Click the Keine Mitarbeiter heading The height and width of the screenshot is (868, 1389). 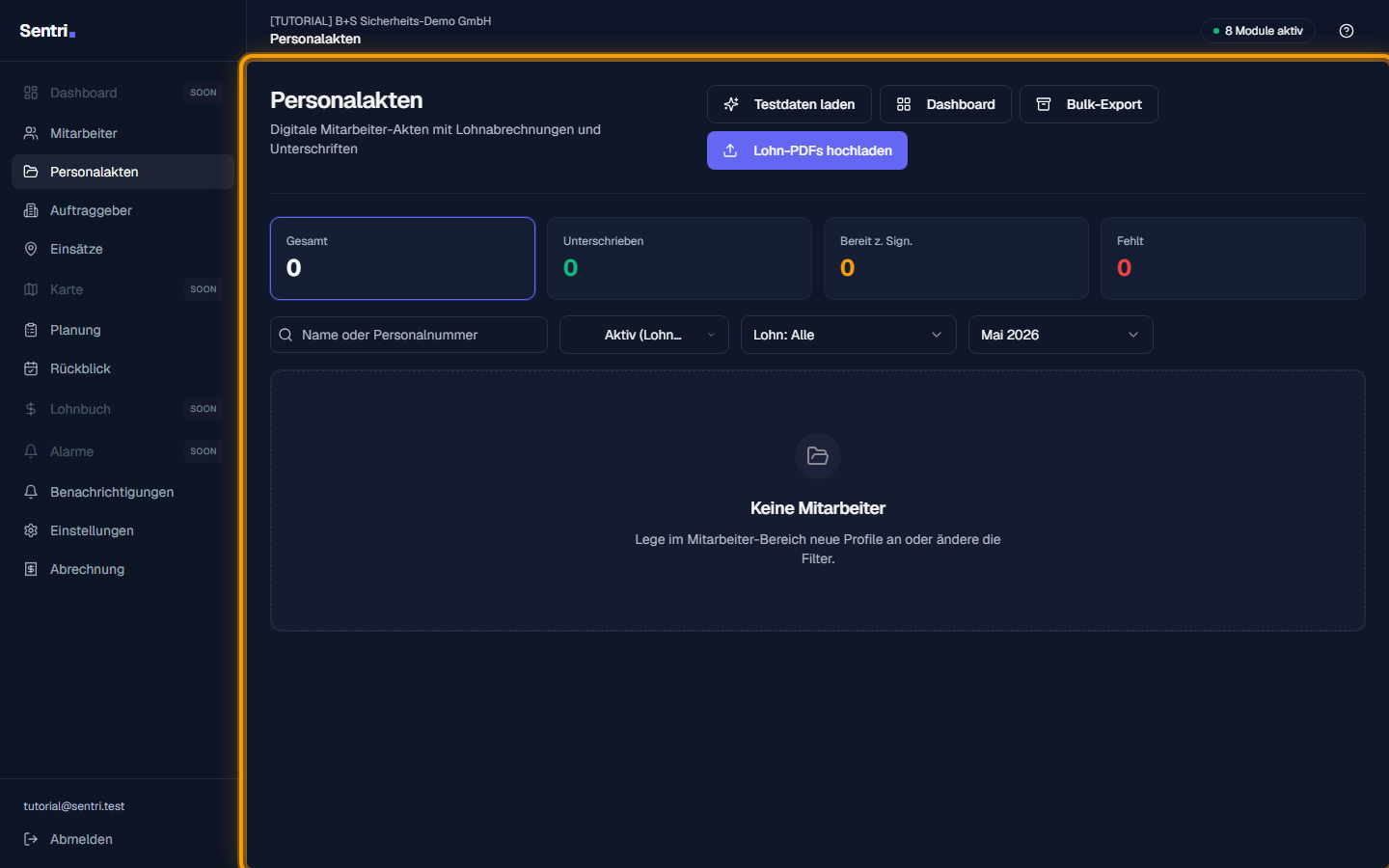pos(818,508)
